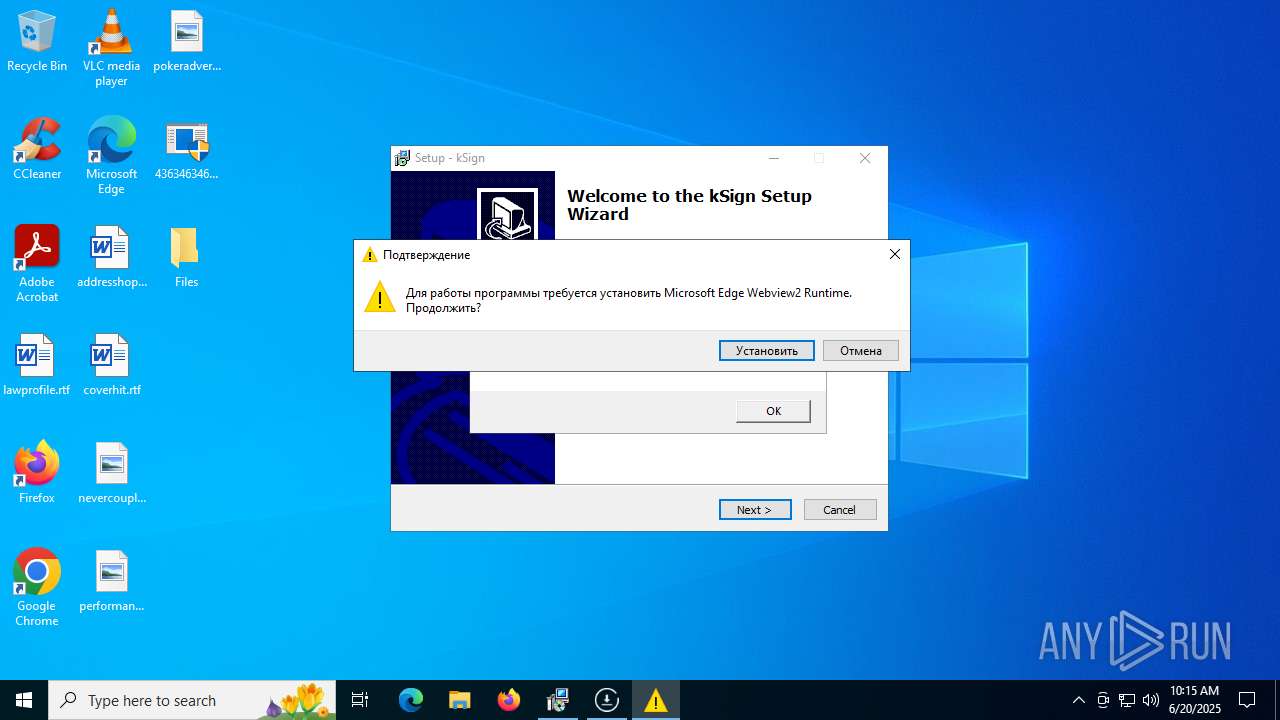
Task: Select the 436346346... installer icon
Action: coord(187,150)
